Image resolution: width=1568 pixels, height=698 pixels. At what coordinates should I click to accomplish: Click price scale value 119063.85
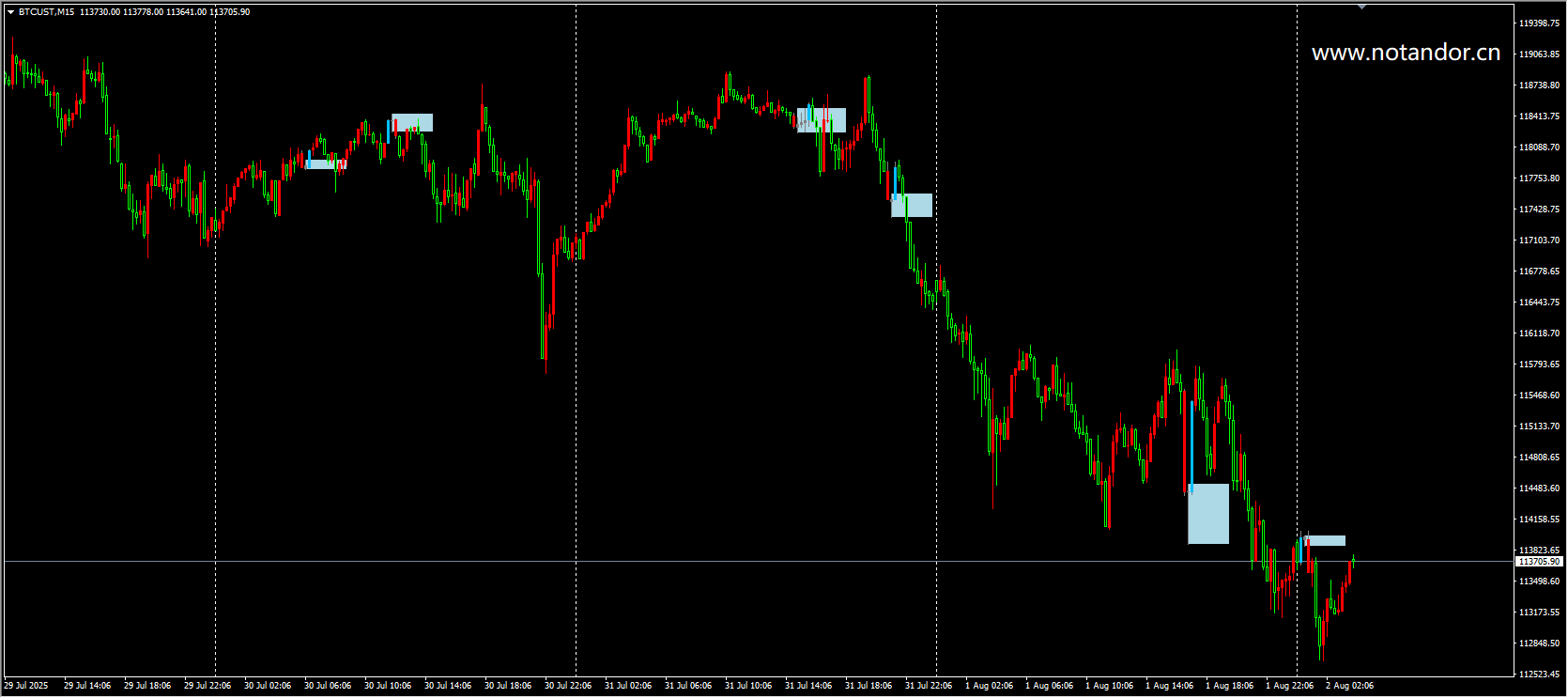point(1539,54)
